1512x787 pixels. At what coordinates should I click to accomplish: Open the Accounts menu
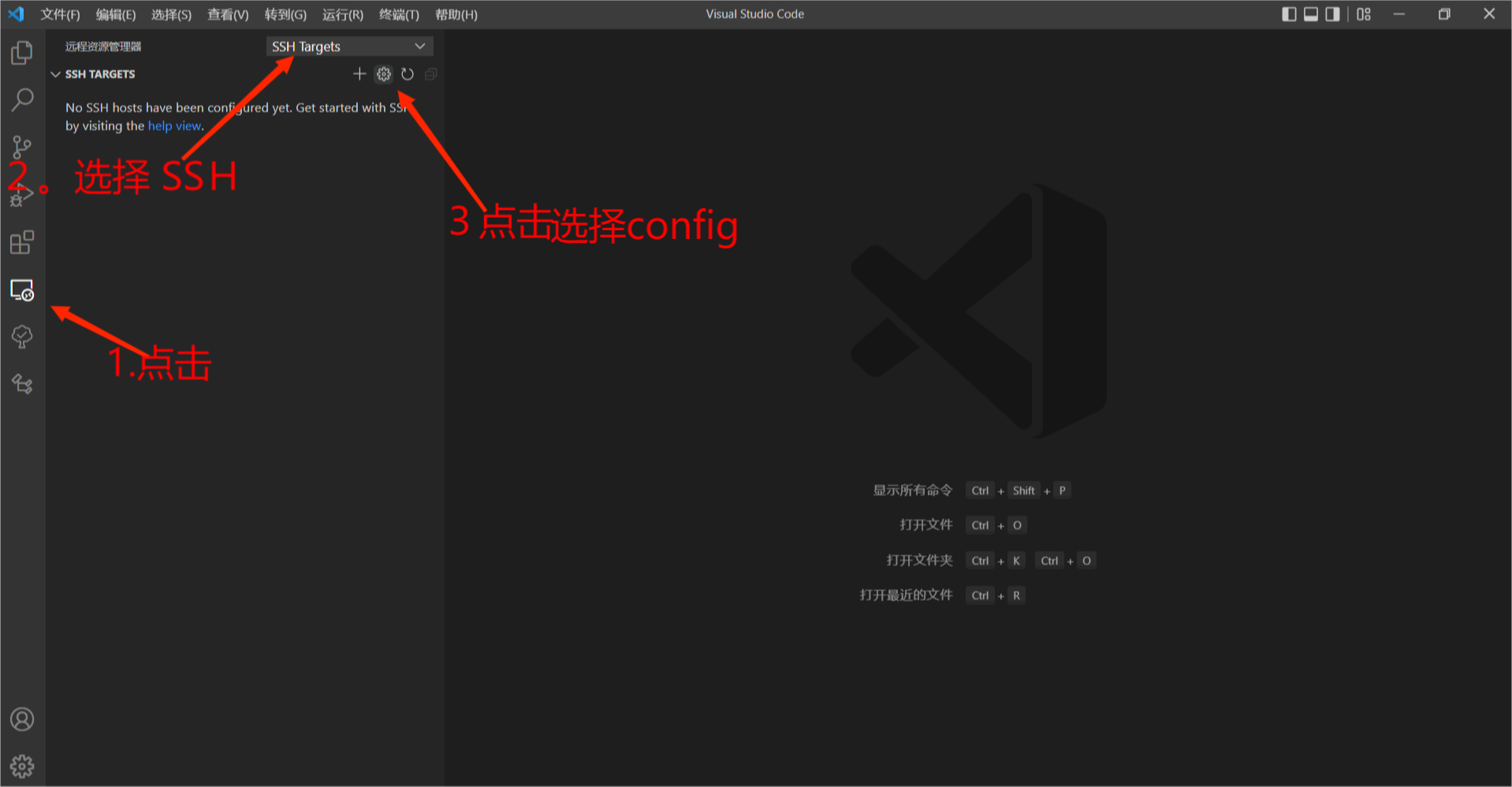pos(22,719)
